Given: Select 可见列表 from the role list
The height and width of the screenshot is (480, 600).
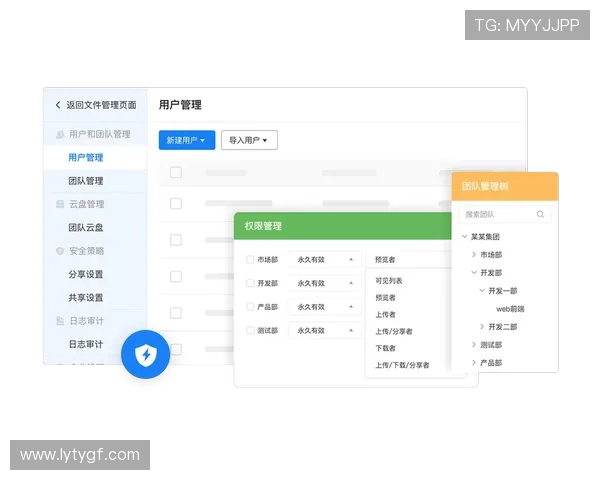Looking at the screenshot, I should [388, 281].
